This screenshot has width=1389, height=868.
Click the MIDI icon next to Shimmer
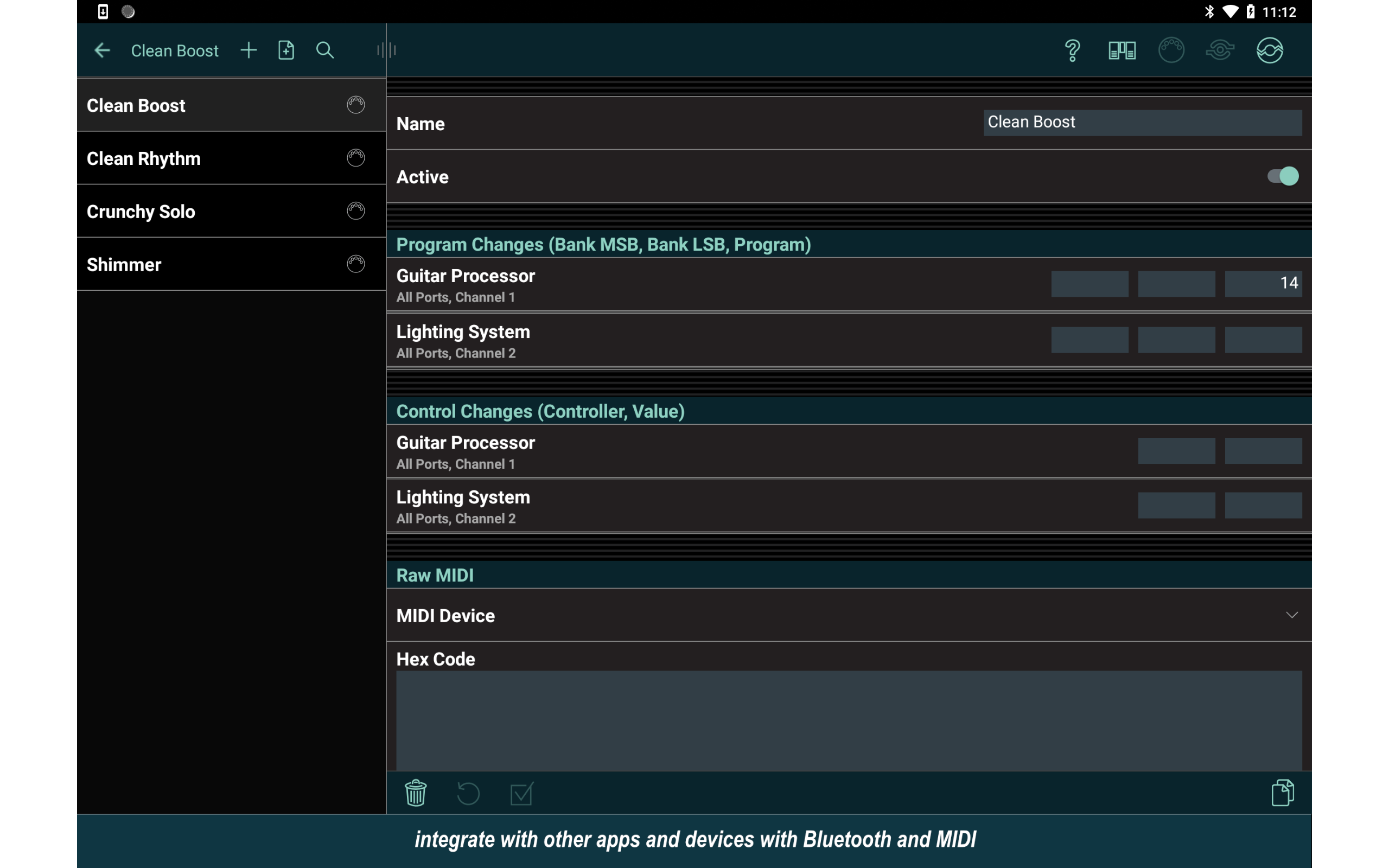(x=355, y=264)
